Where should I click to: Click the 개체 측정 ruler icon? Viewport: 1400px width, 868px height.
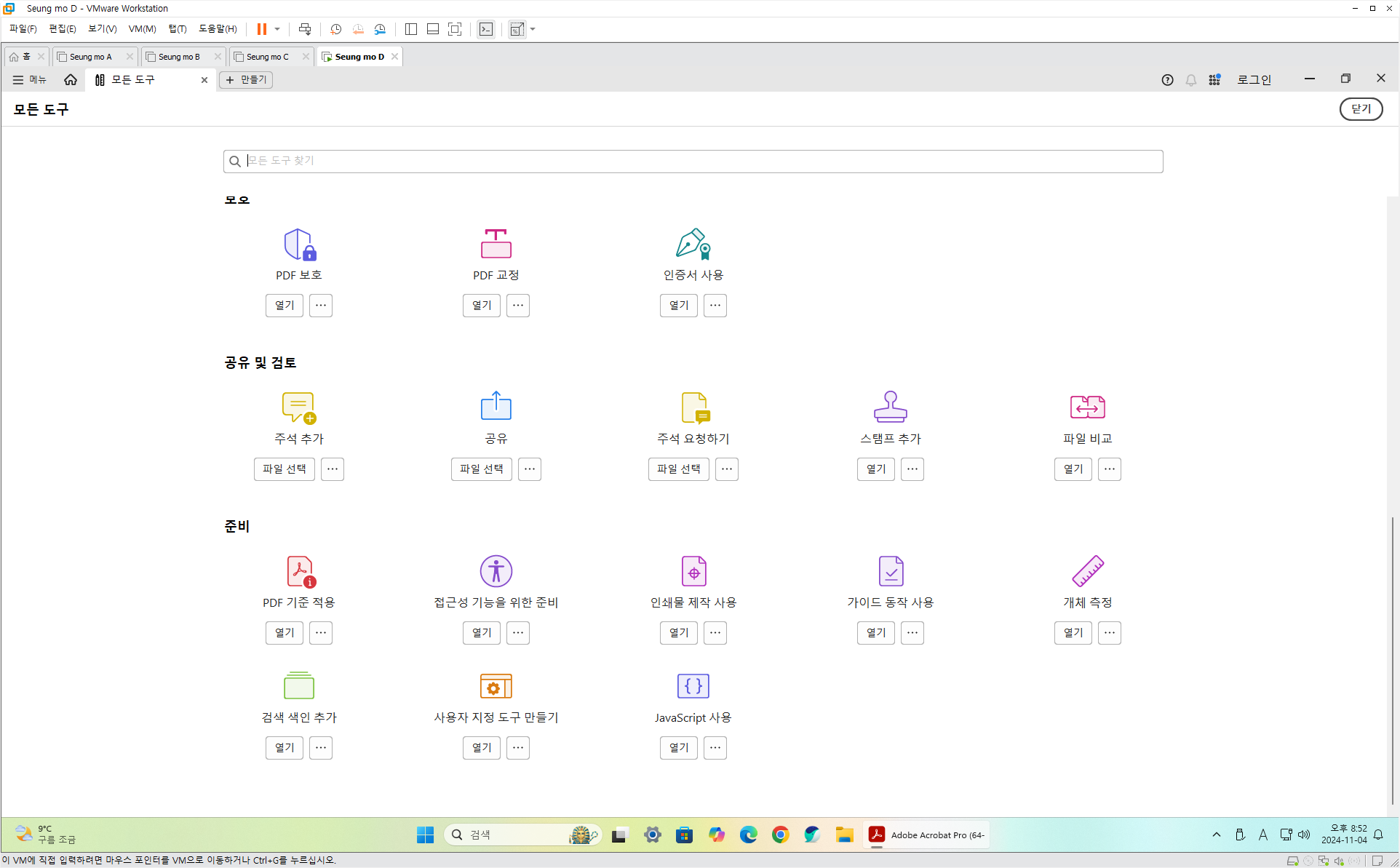[x=1087, y=571]
